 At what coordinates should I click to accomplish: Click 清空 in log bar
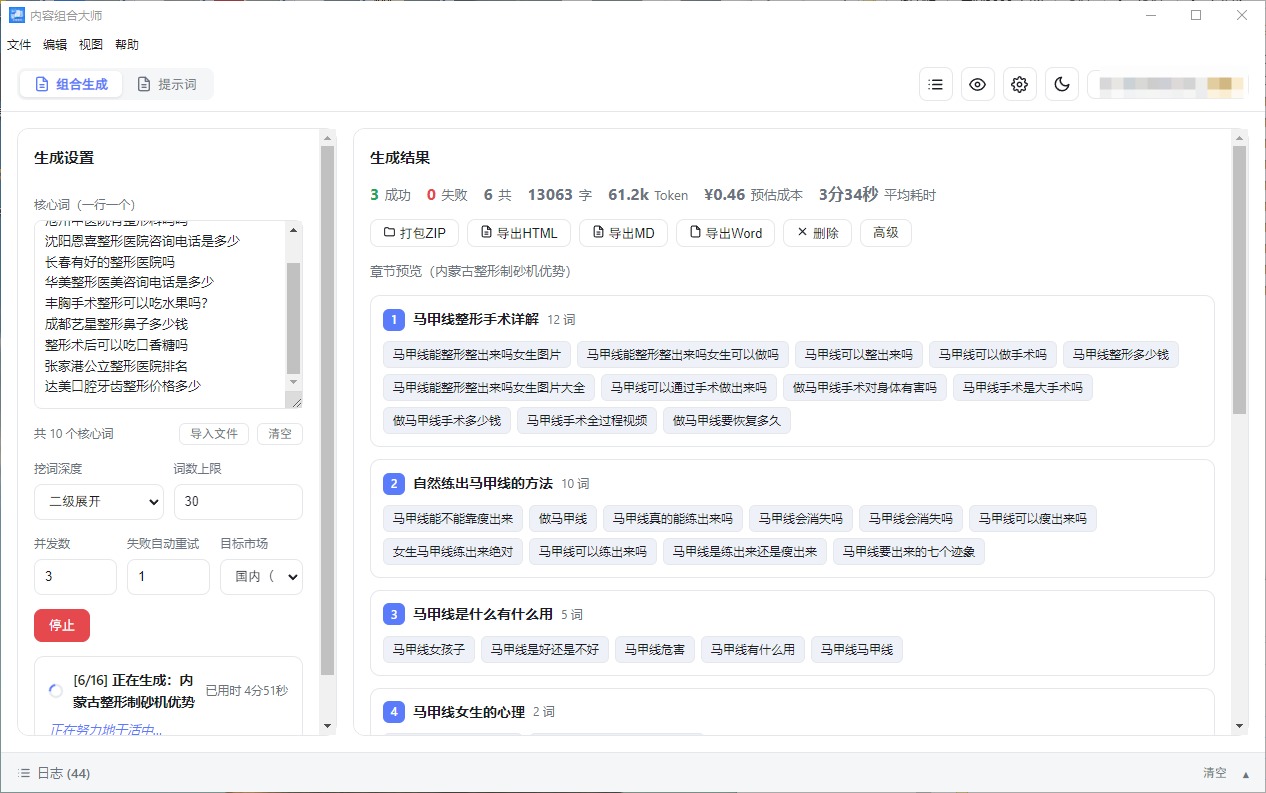(x=1214, y=773)
